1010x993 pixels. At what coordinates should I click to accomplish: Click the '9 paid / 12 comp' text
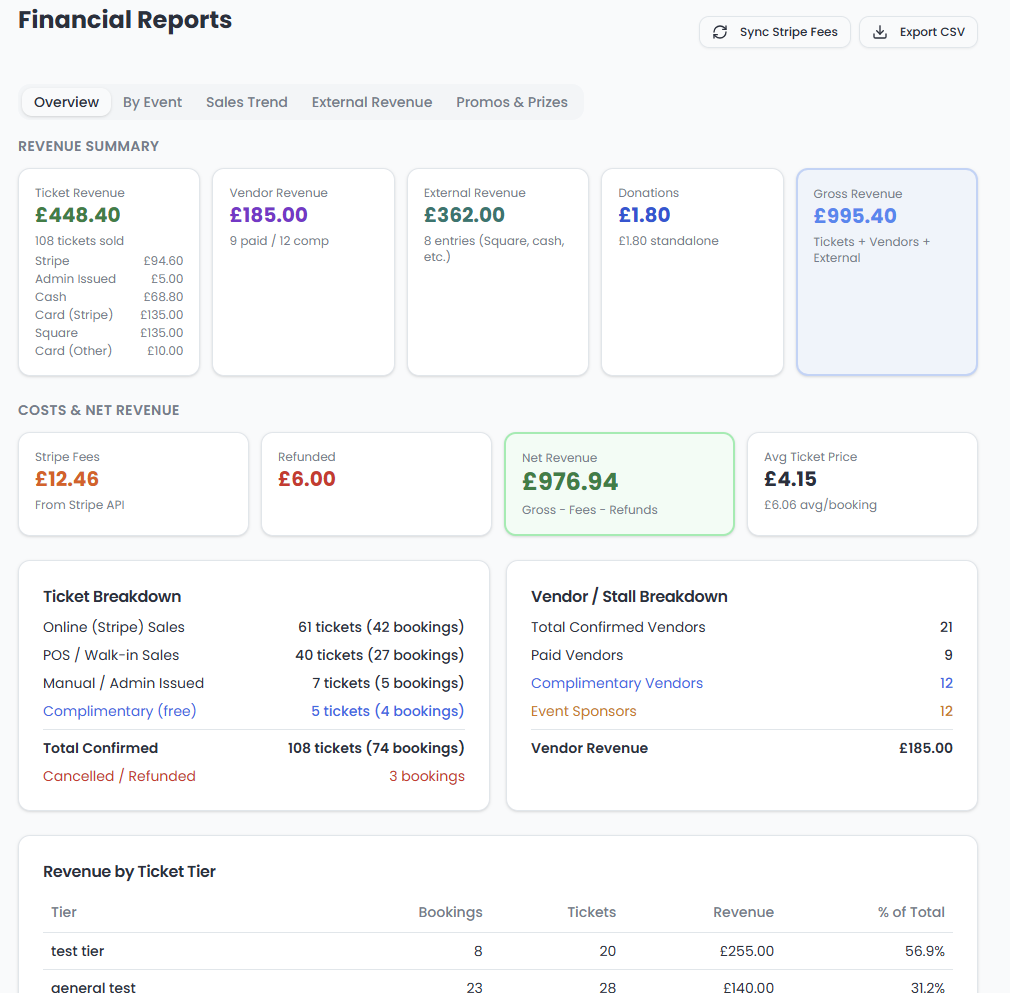pos(279,241)
